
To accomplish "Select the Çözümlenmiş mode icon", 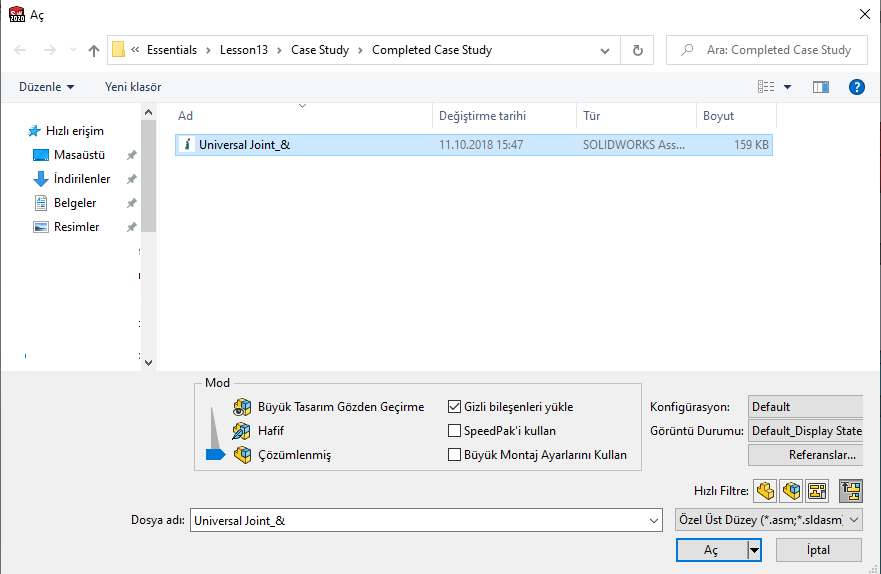I will pos(242,455).
